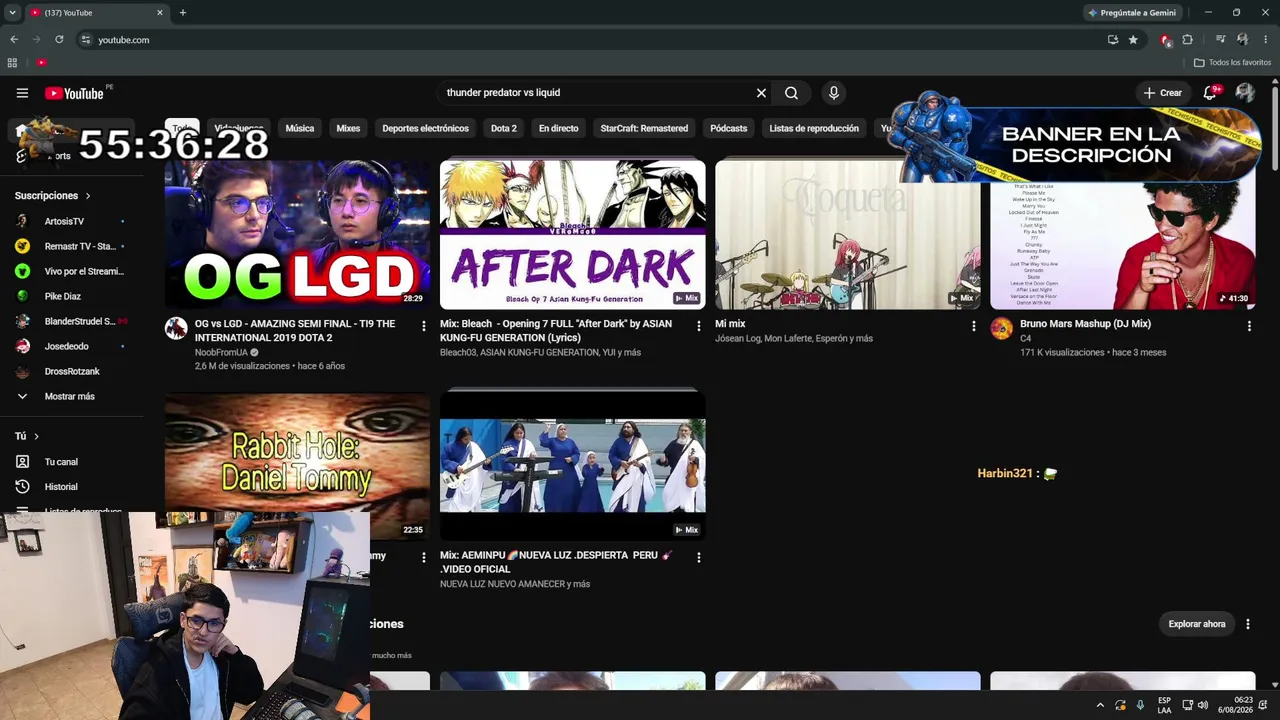Open Mi mix options menu
The height and width of the screenshot is (720, 1280).
[x=974, y=326]
